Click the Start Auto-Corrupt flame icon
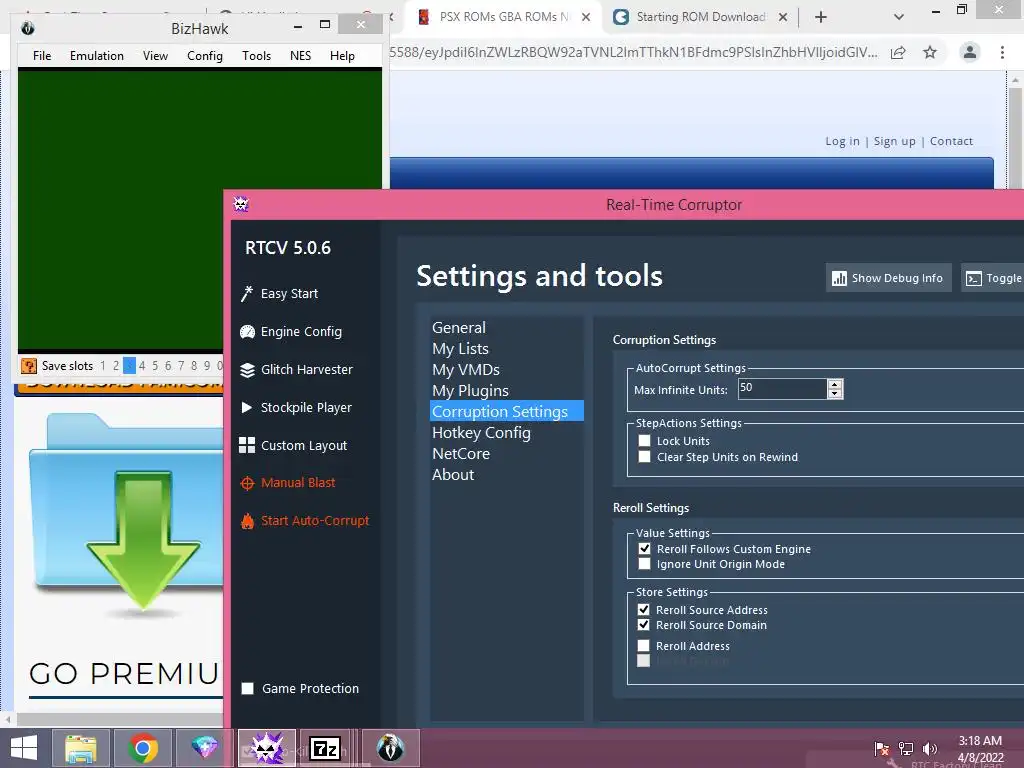1024x768 pixels. pyautogui.click(x=247, y=521)
